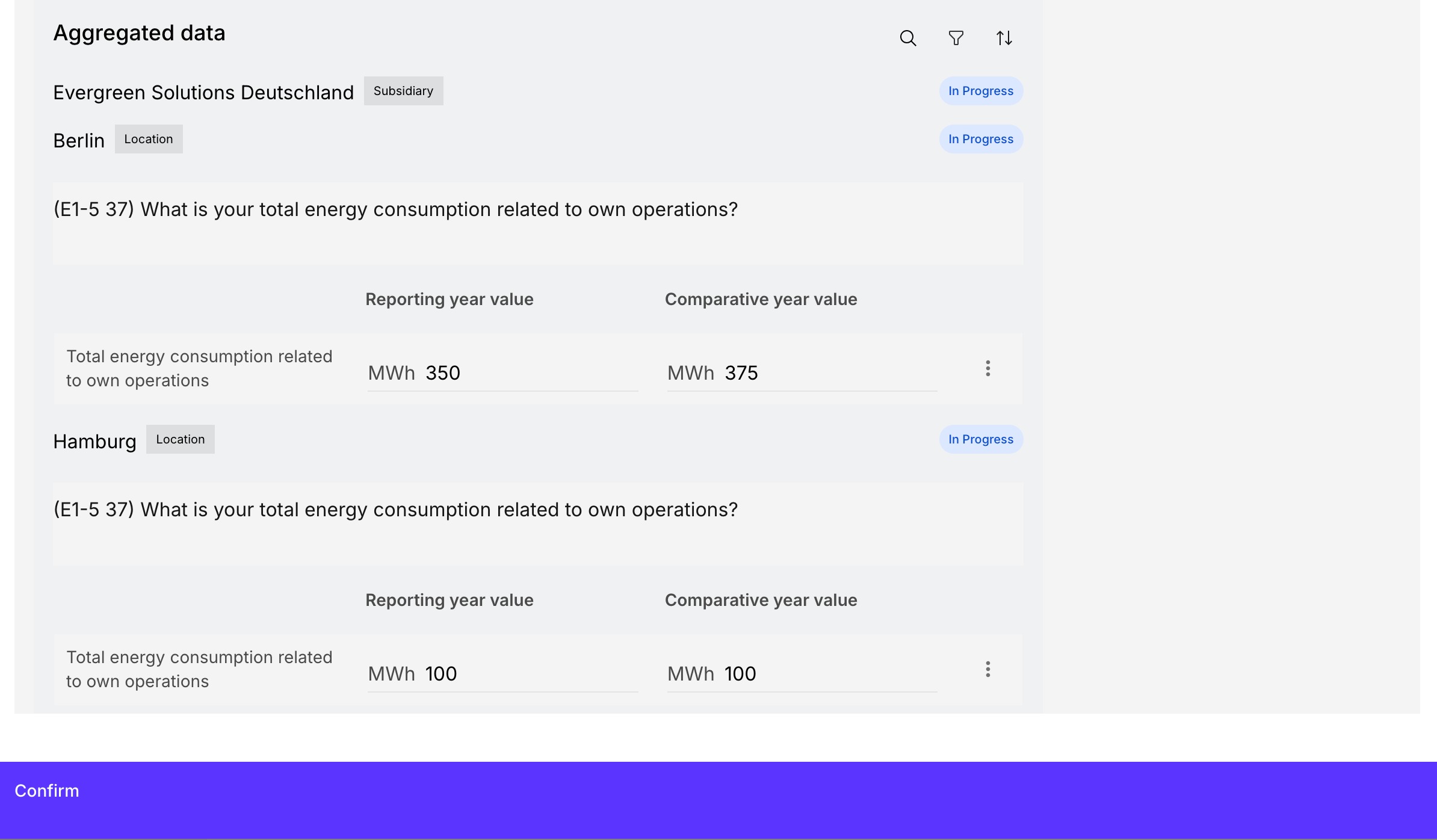
Task: Select Evergreen Solutions Deutschland heading
Action: [203, 93]
